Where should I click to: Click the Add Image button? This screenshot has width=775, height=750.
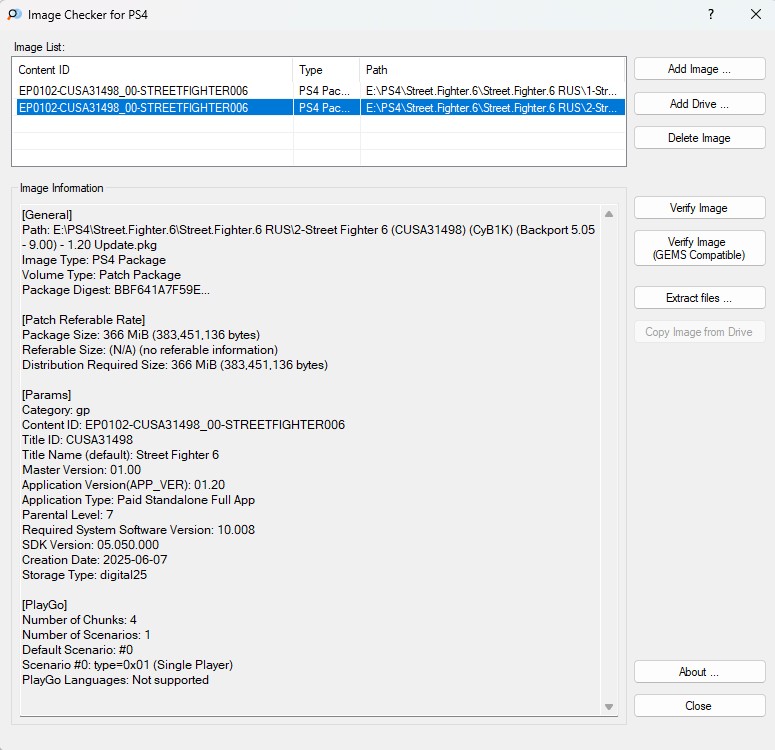[699, 69]
